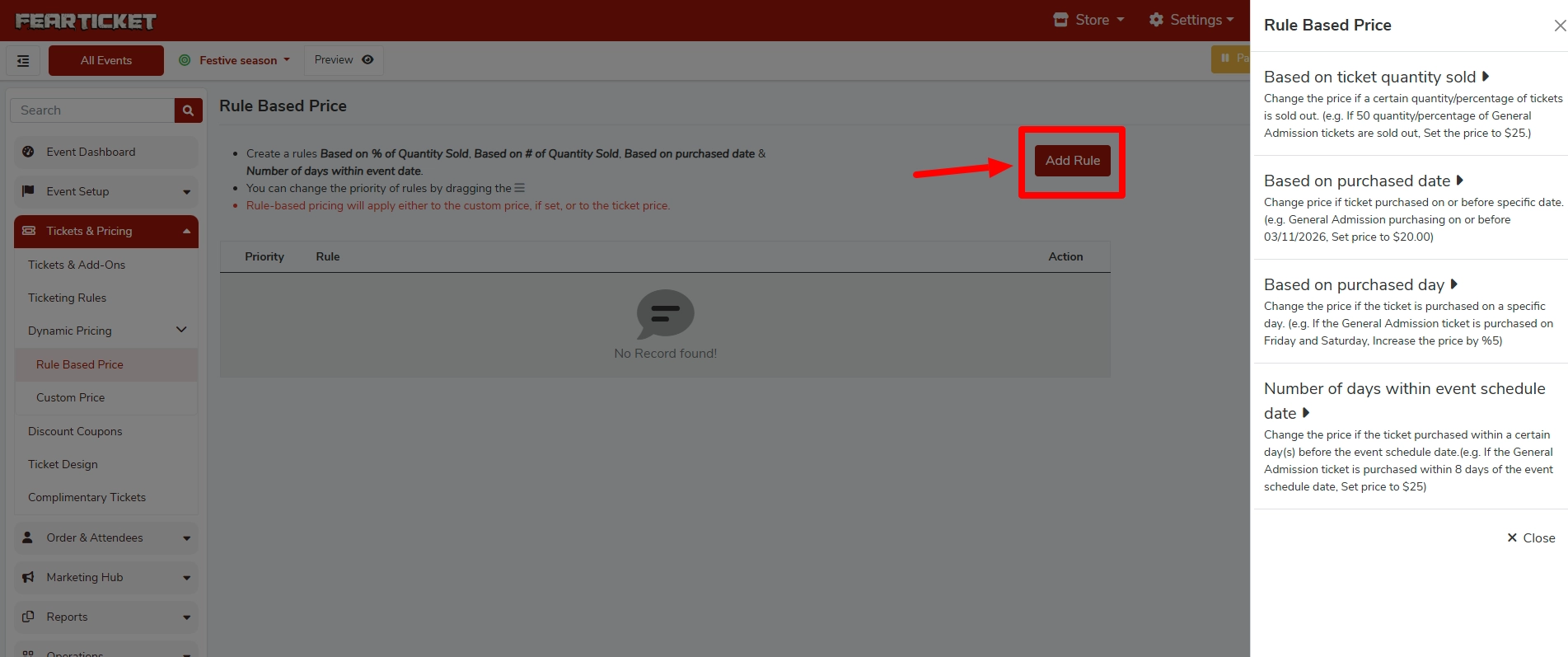Select Based on ticket quantity sold rule
Viewport: 1568px width, 657px height.
pyautogui.click(x=1377, y=77)
